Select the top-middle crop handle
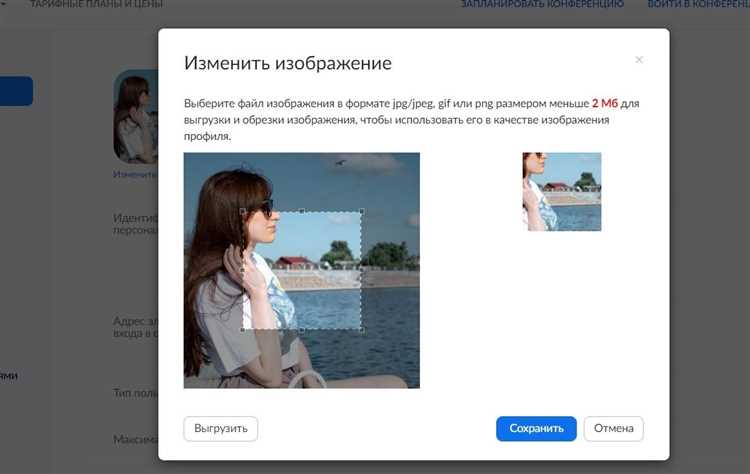 (x=302, y=211)
